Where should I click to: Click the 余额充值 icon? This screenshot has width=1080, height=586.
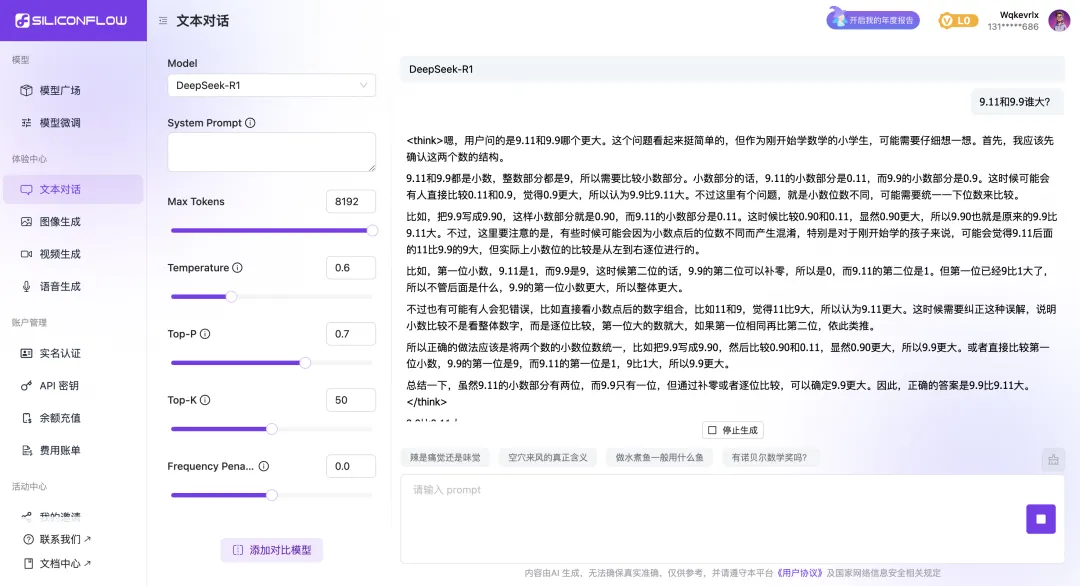[x=26, y=418]
